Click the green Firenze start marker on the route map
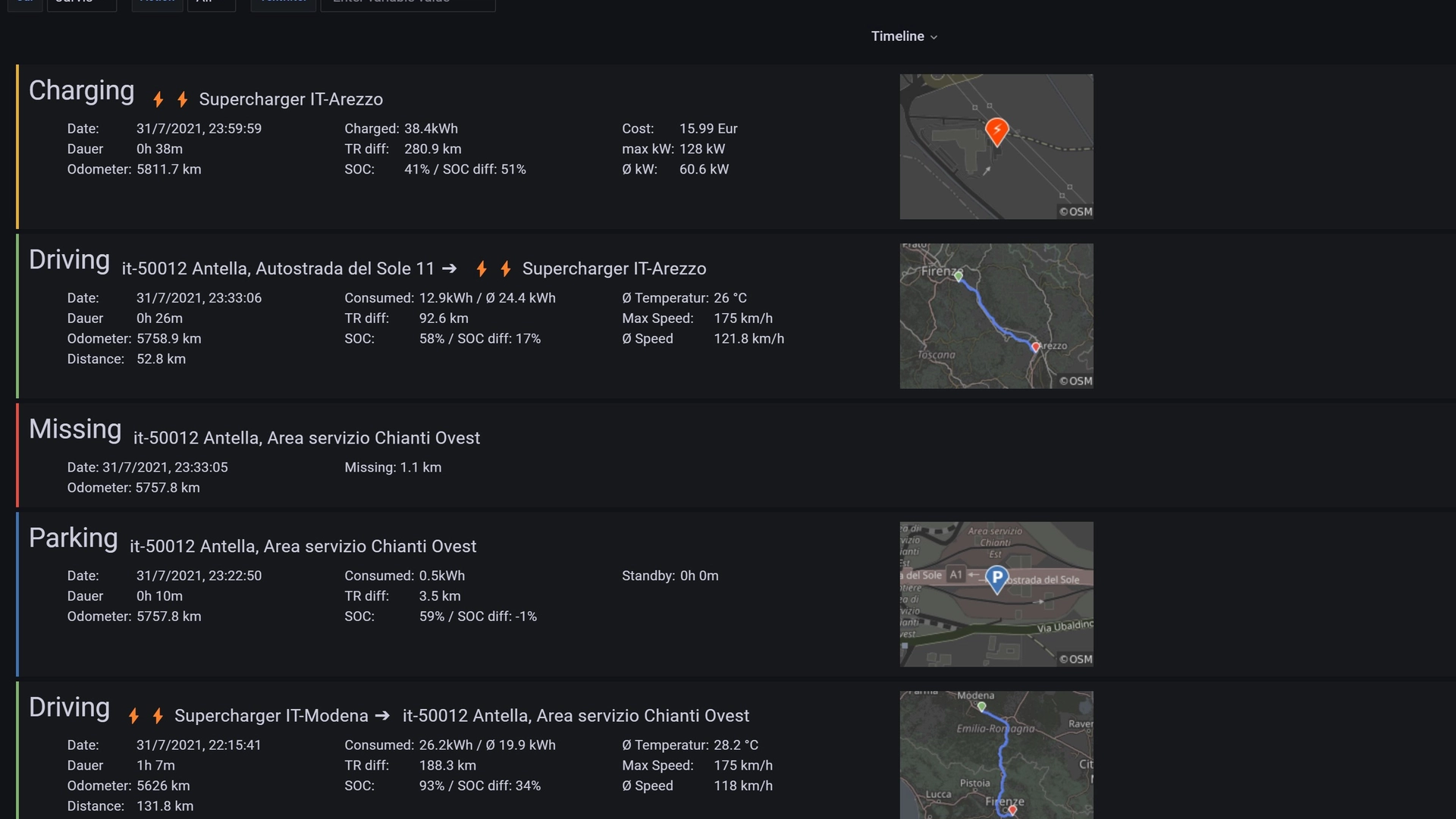Screen dimensions: 1456x819 pos(959,277)
